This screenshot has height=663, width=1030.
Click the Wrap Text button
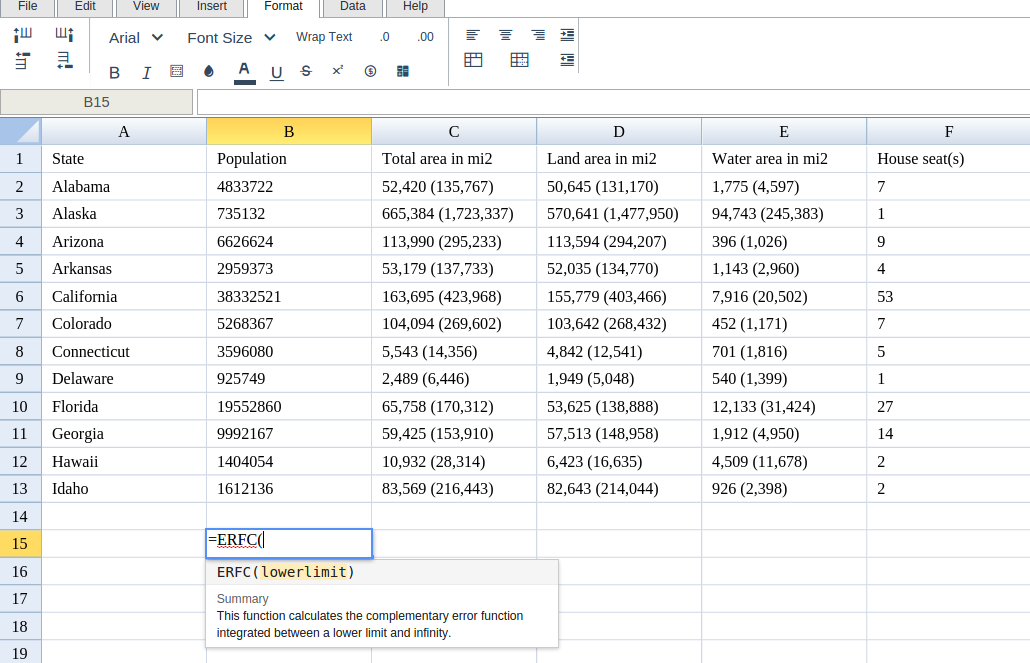(x=324, y=37)
